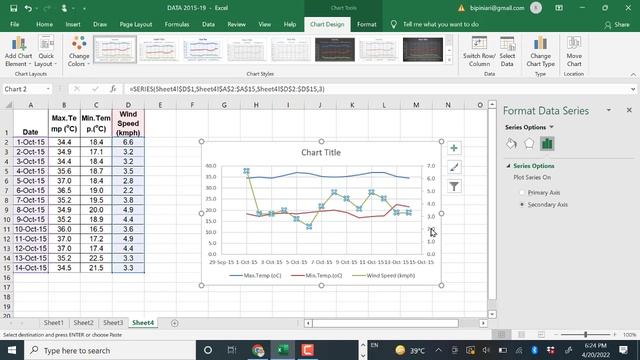Select the Wind Speed header cell
The width and height of the screenshot is (640, 360).
(128, 123)
